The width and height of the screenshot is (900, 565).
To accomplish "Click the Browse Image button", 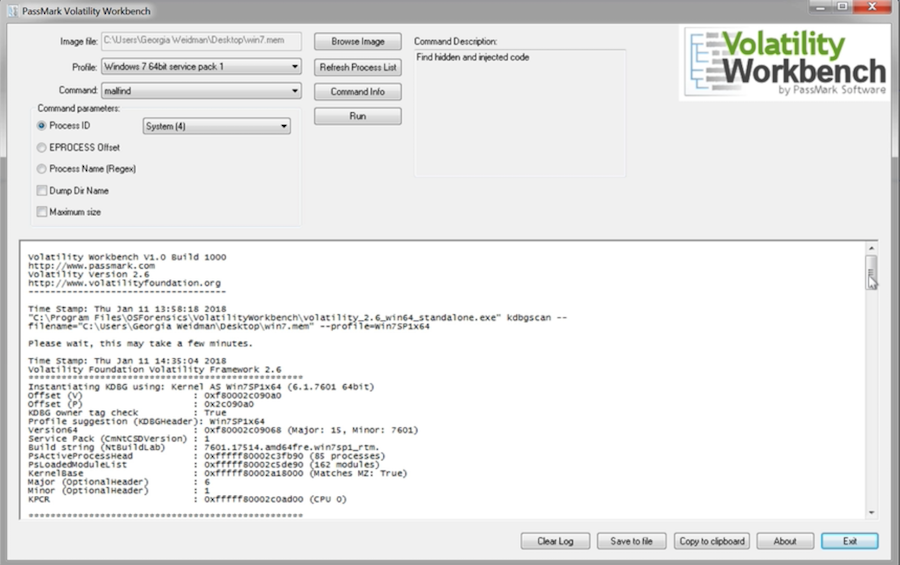I will (358, 41).
